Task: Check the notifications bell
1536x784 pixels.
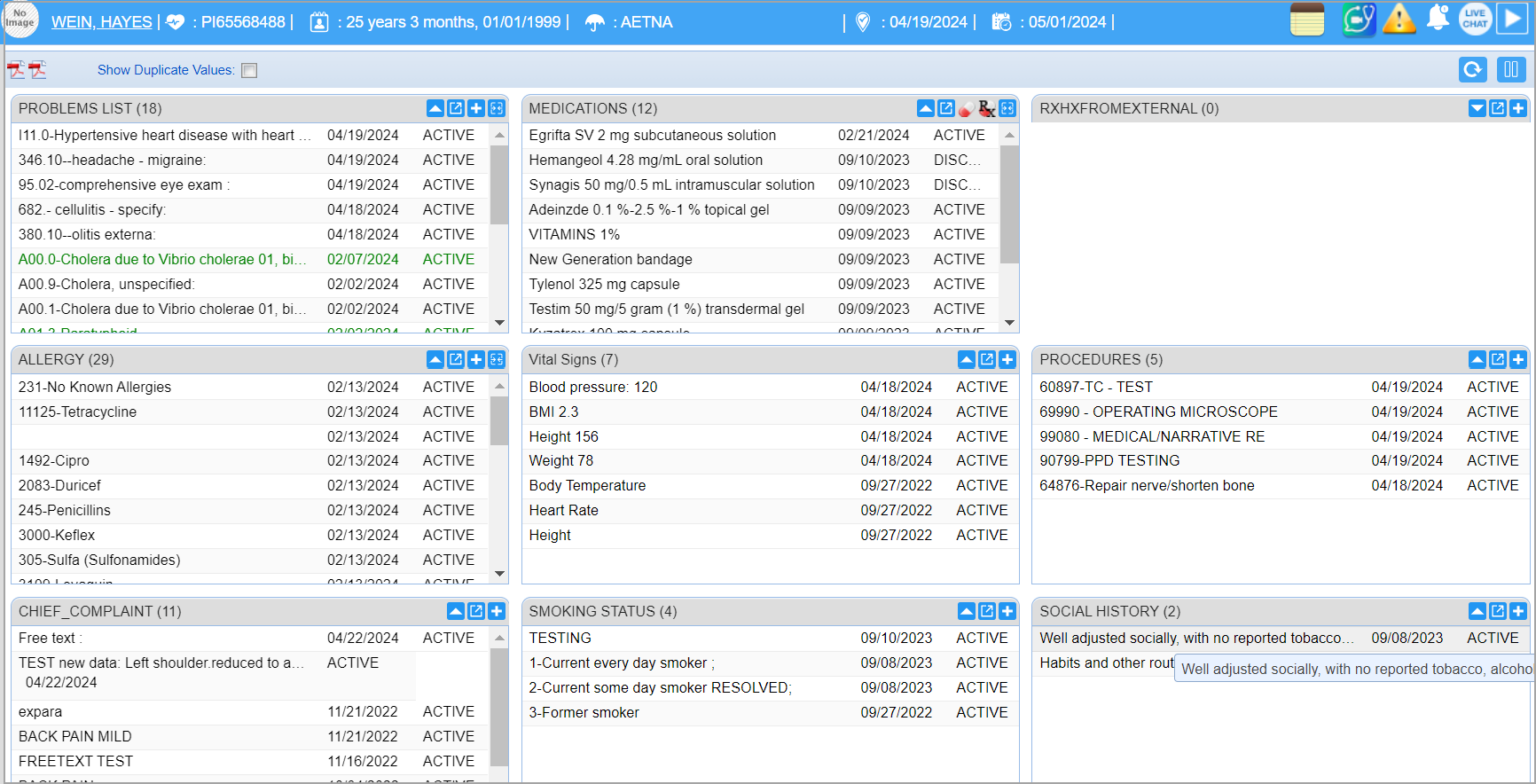Action: click(1438, 18)
